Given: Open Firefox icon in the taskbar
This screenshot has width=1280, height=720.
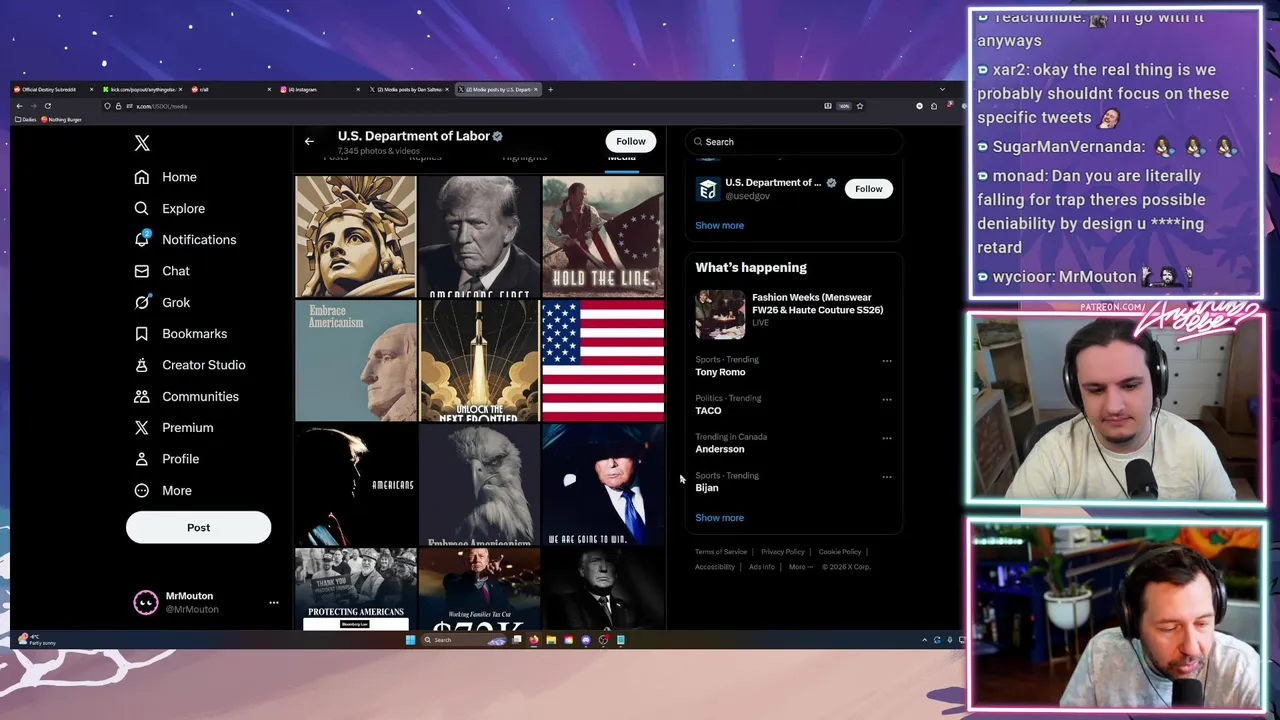Looking at the screenshot, I should (534, 640).
